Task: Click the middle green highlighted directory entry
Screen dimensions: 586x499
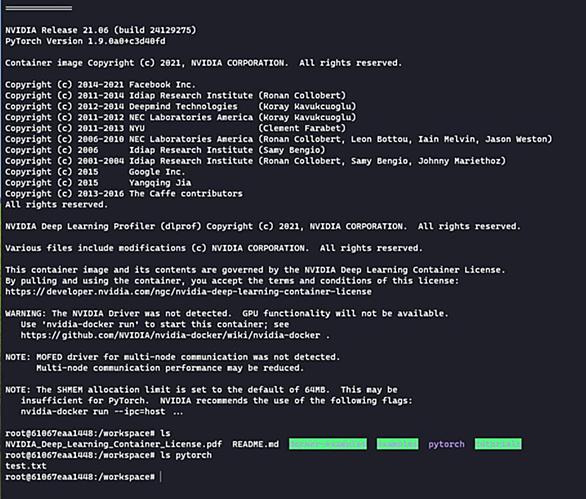Action: coord(397,444)
